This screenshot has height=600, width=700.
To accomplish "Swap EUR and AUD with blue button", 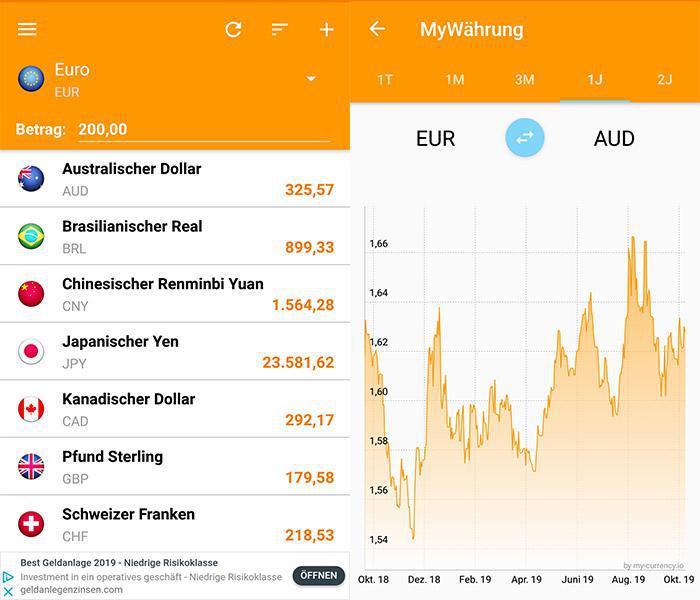I will click(x=525, y=138).
